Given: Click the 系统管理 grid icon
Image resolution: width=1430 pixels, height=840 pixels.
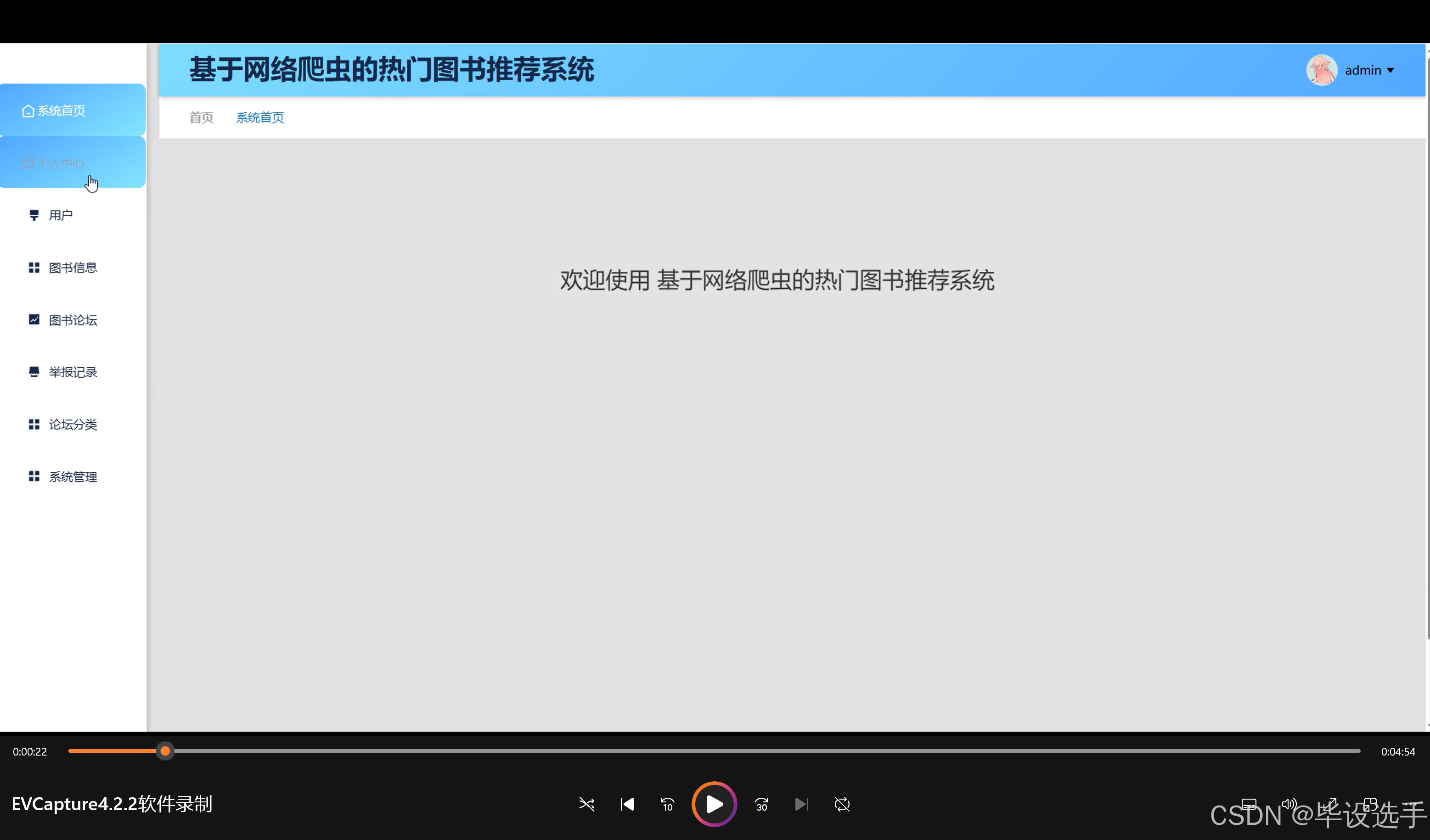Looking at the screenshot, I should 34,476.
